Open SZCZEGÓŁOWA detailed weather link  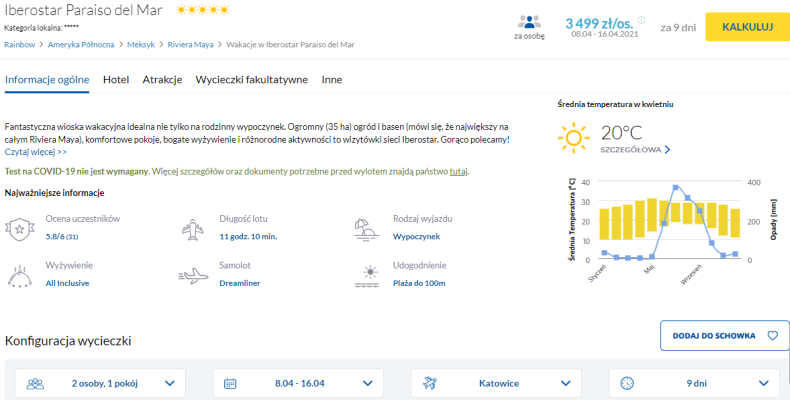(x=635, y=150)
